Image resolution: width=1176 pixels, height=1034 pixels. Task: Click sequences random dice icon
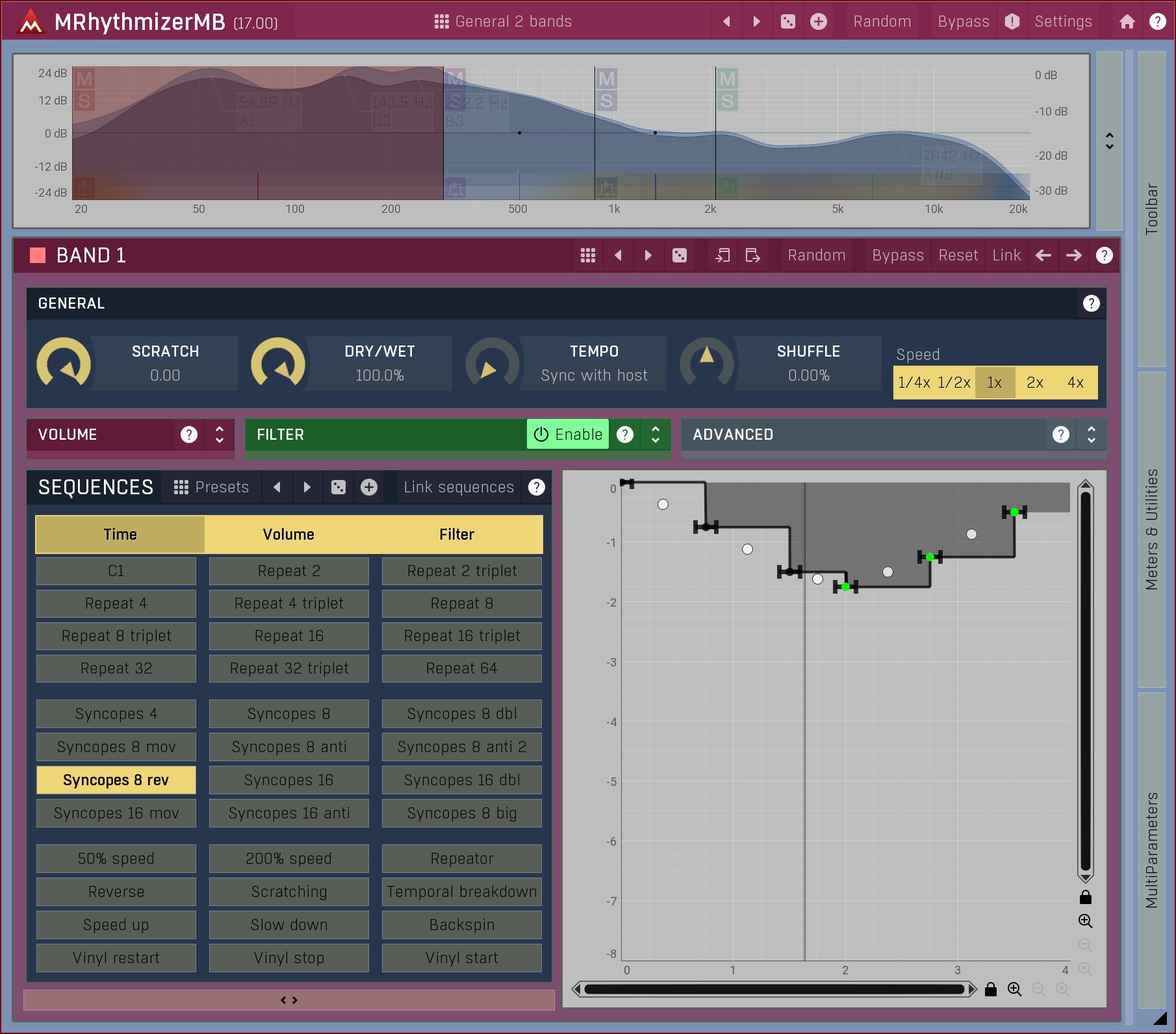339,487
